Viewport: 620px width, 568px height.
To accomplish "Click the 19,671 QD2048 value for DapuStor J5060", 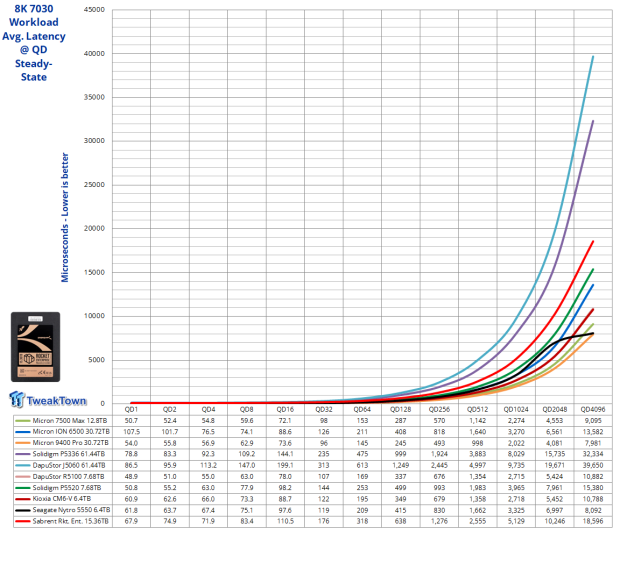I will 555,465.
